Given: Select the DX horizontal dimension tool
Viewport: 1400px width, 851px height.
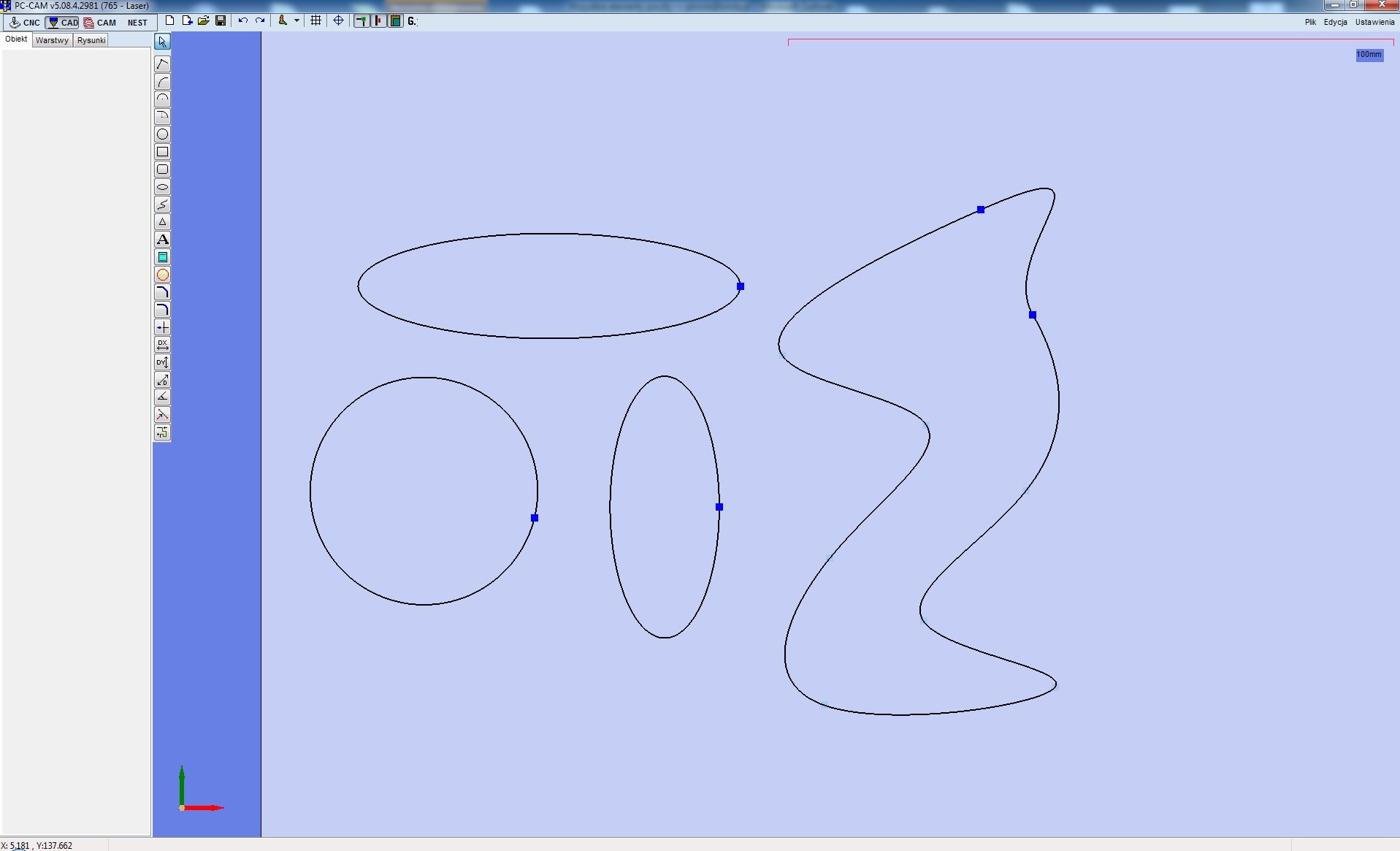Looking at the screenshot, I should click(162, 345).
